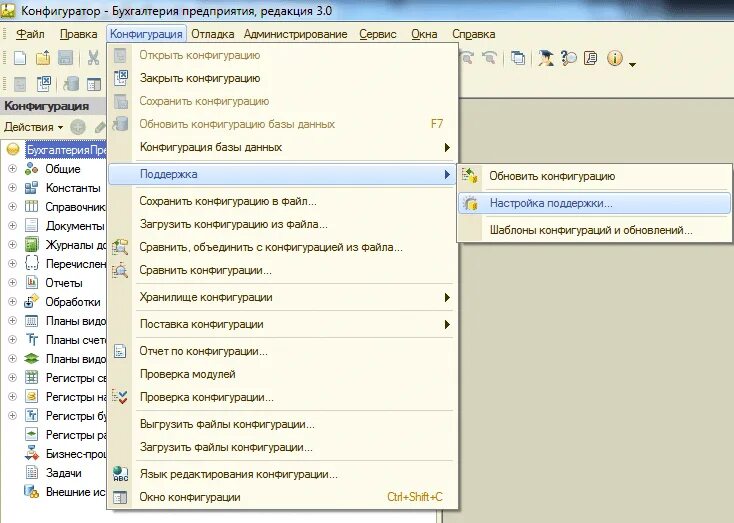This screenshot has width=734, height=523.
Task: Open the Действия dropdown in Configuration panel
Action: 34,127
